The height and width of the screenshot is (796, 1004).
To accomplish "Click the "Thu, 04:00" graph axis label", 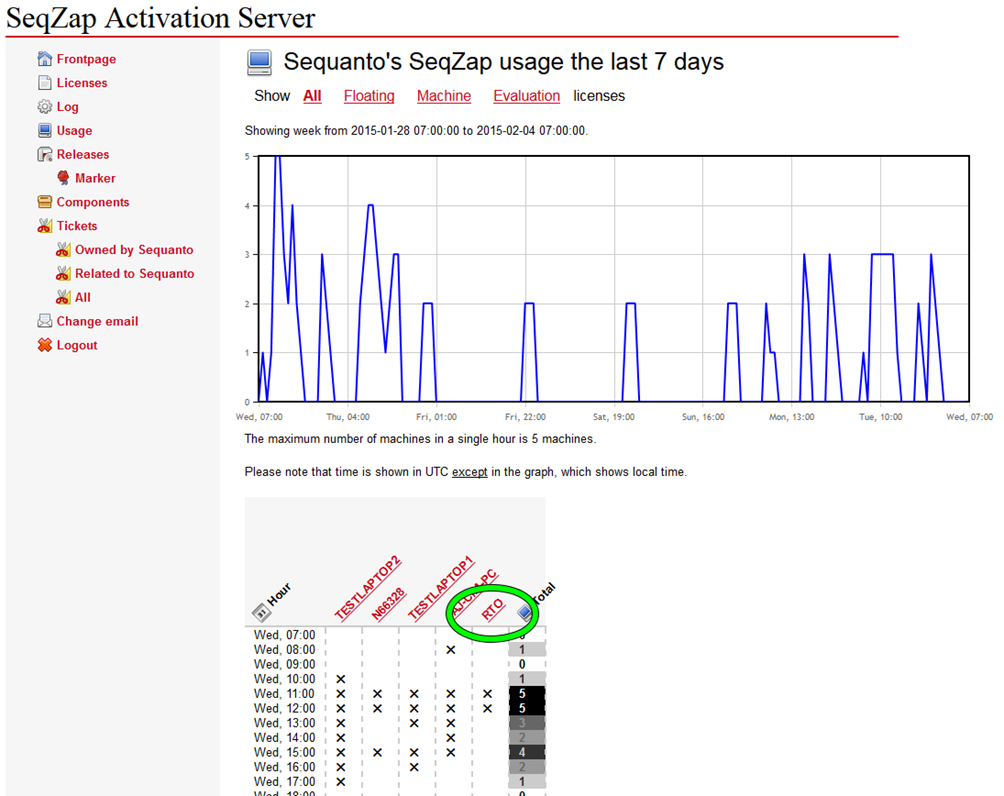I will (x=348, y=417).
